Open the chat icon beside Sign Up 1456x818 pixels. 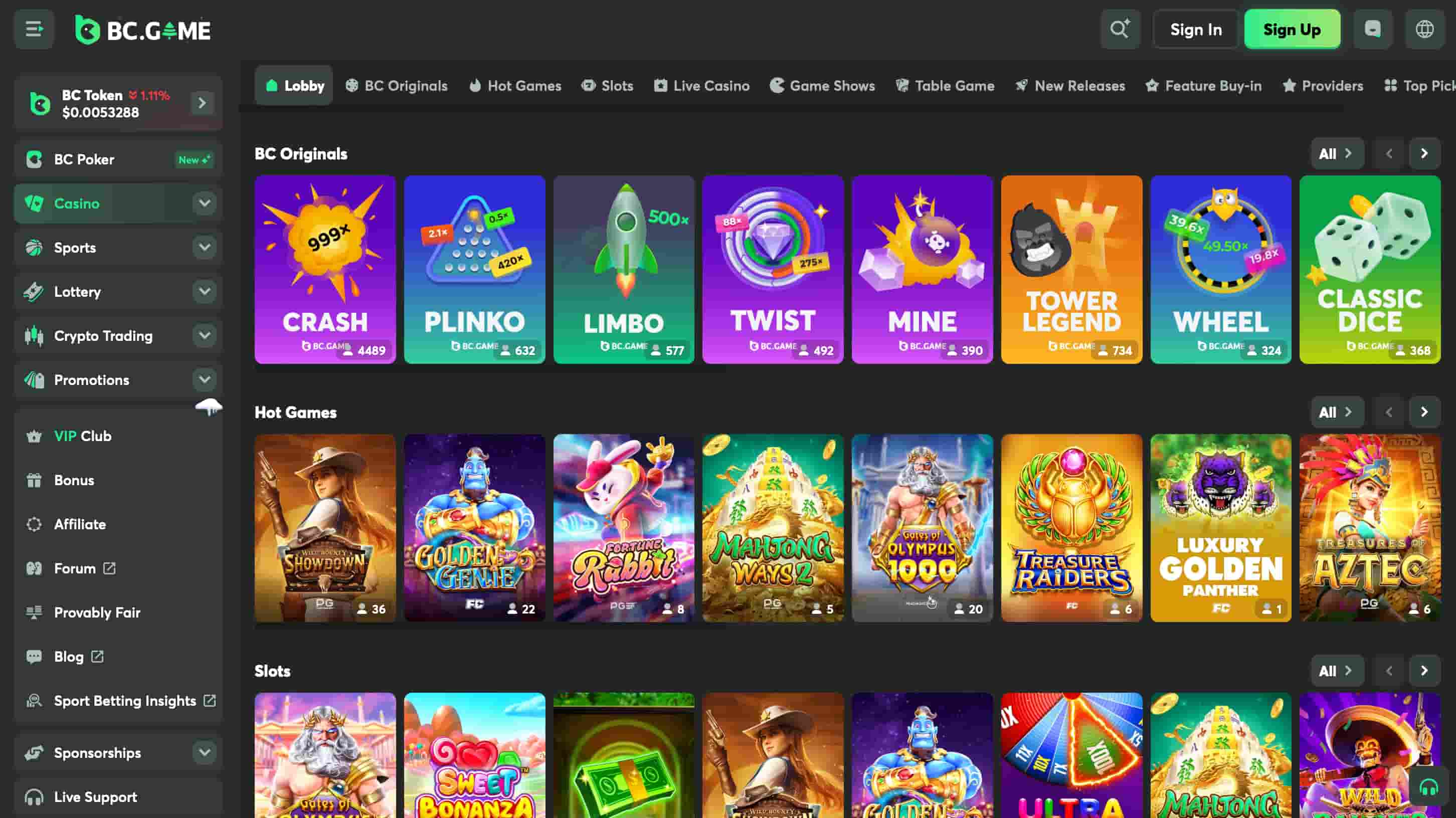1372,29
